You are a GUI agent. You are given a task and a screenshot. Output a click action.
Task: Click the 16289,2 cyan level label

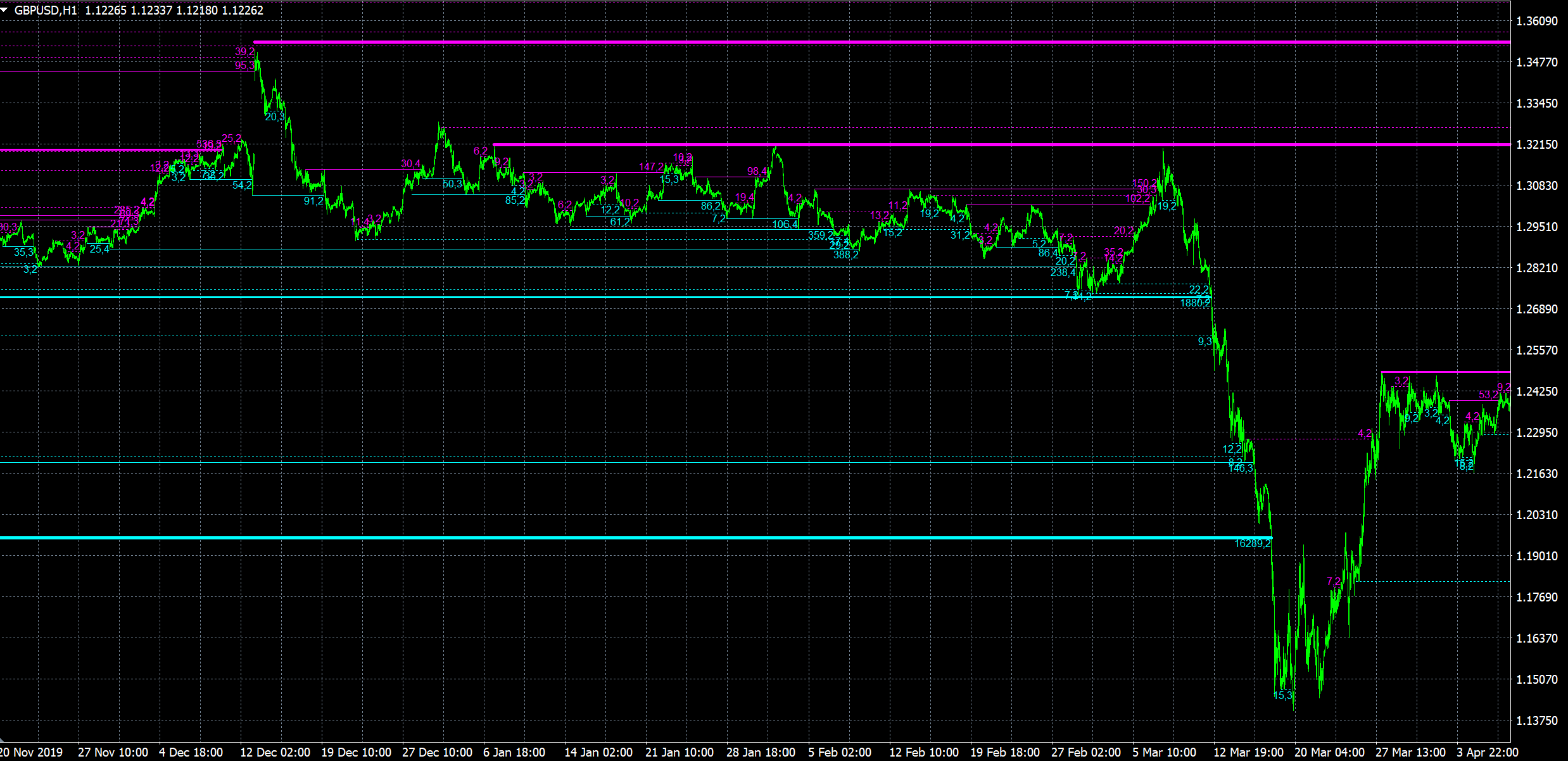tap(1253, 544)
